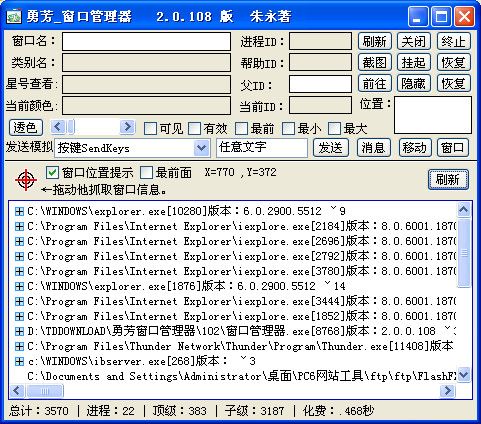
Task: Click the 窗口名 input field
Action: pos(146,41)
